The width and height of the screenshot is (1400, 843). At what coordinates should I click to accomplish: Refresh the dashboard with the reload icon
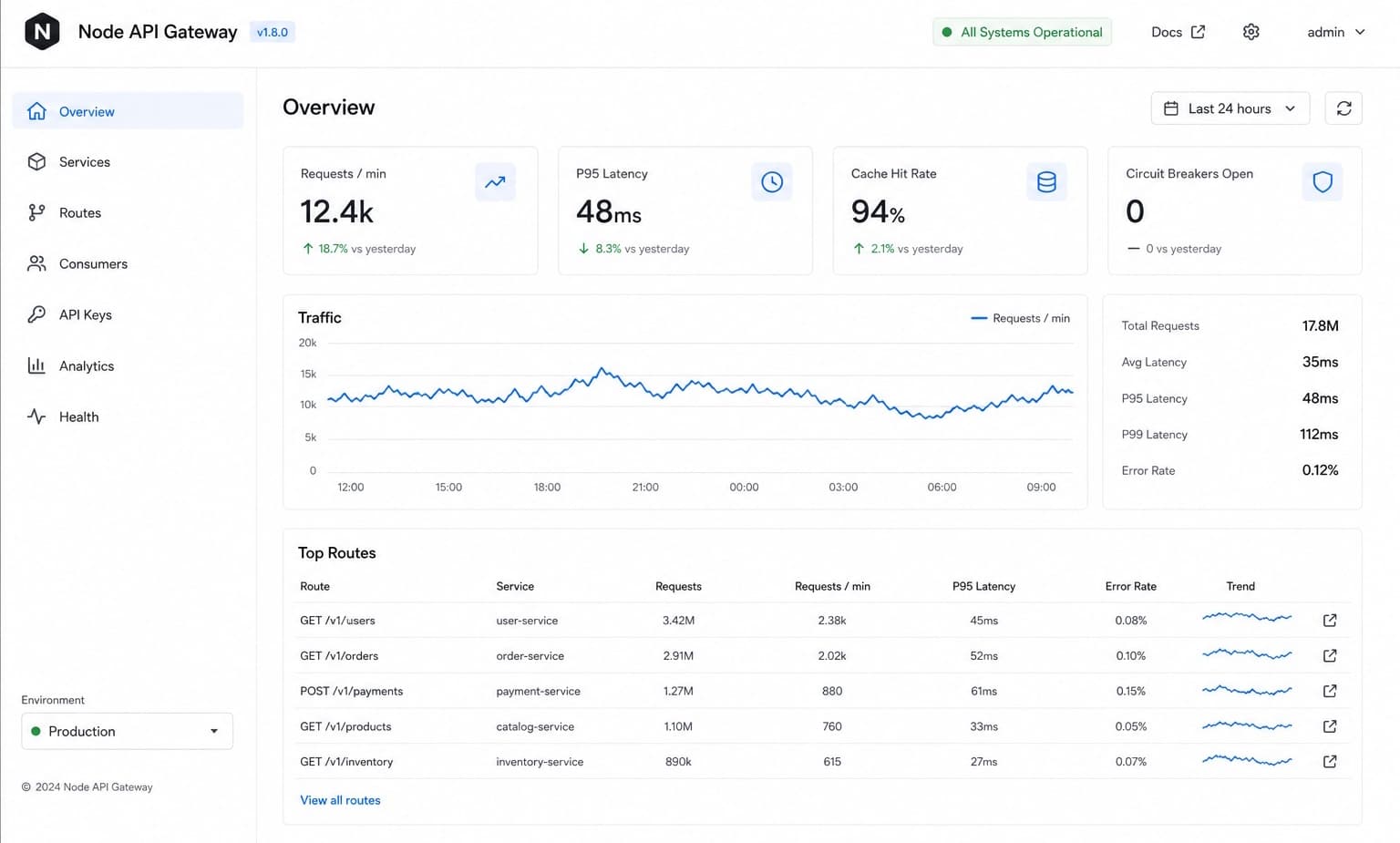point(1343,108)
